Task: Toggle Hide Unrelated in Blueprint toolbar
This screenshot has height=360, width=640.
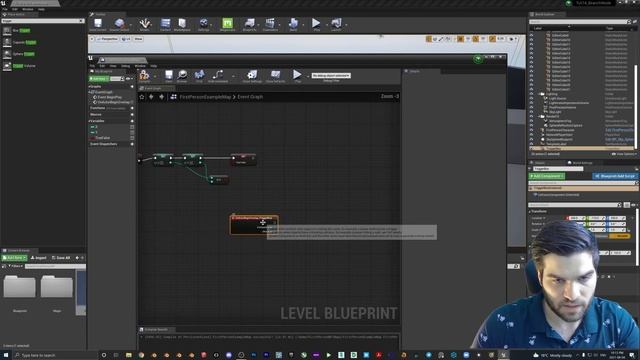Action: tap(218, 76)
